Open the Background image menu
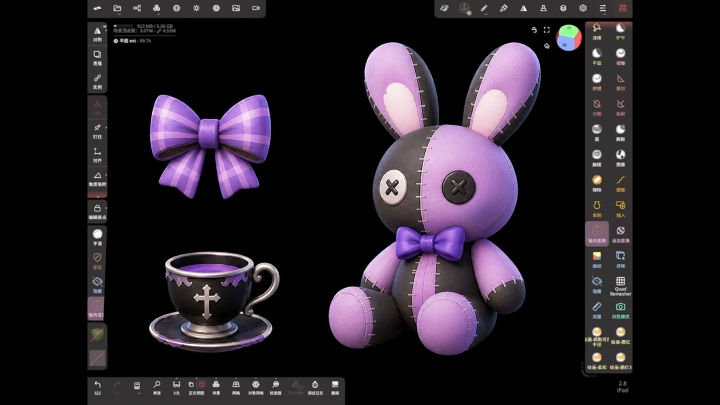This screenshot has width=720, height=405. click(236, 8)
